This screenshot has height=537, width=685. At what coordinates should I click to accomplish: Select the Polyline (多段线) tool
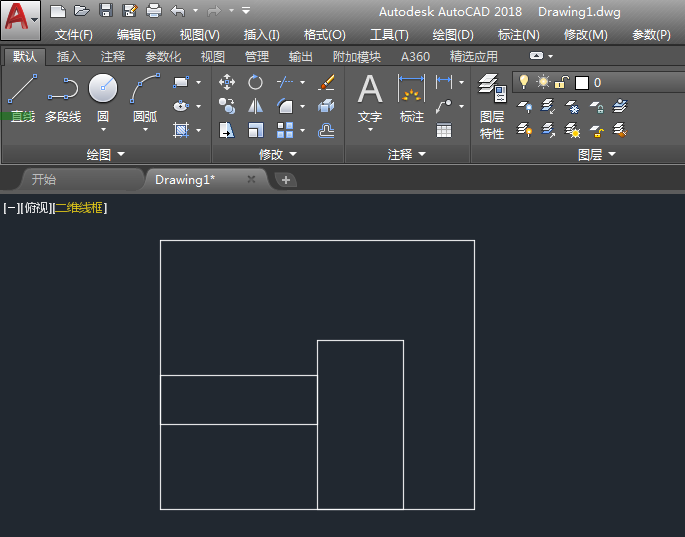(63, 90)
